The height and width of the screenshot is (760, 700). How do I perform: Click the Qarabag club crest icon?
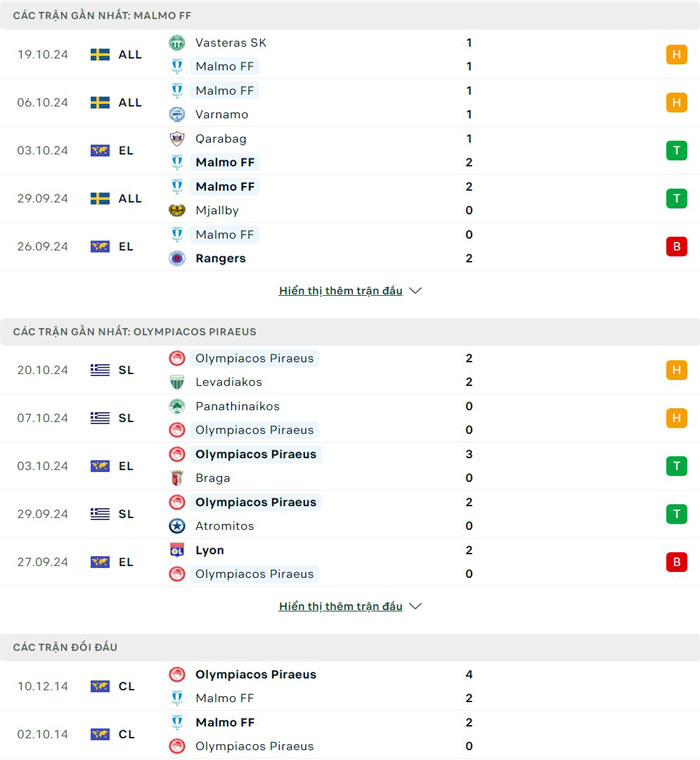click(x=177, y=139)
